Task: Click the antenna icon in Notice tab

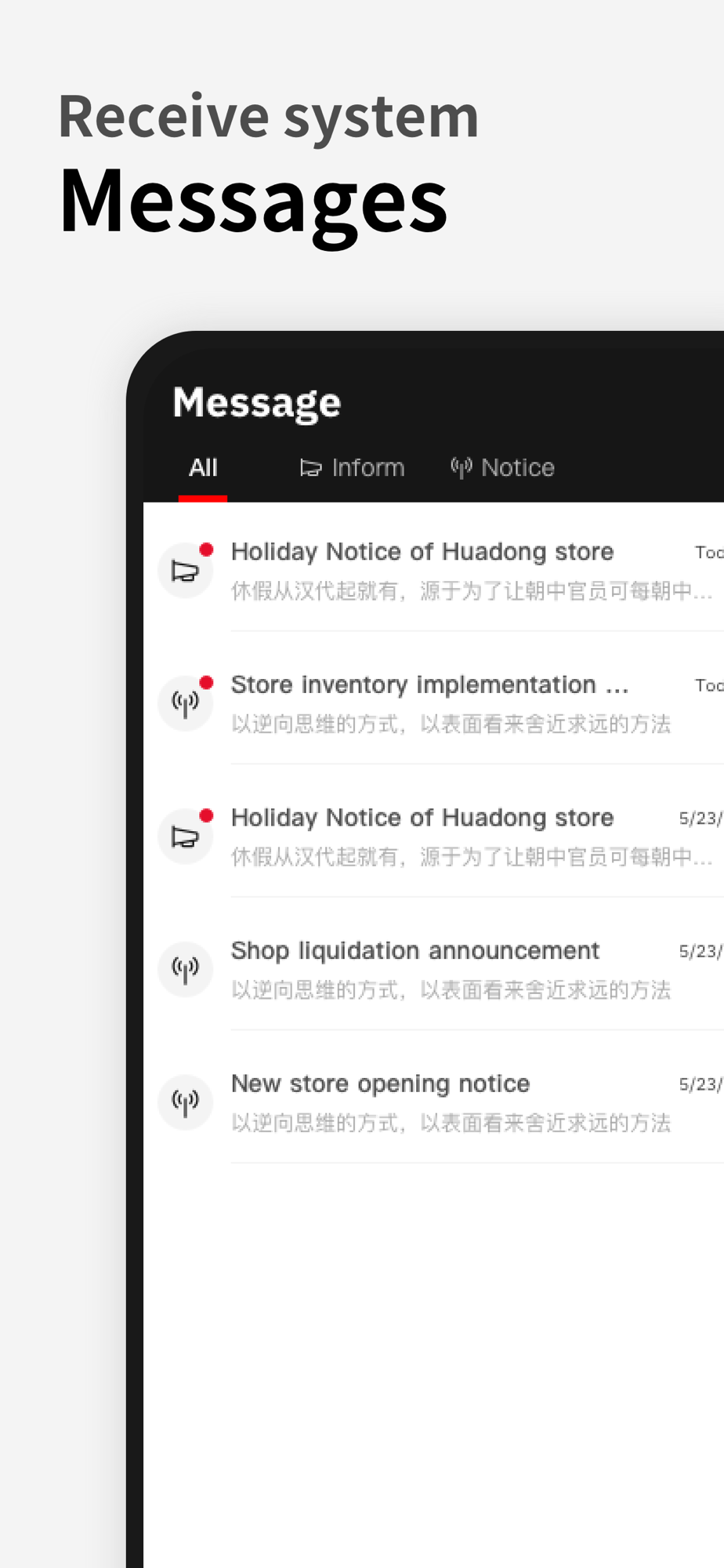Action: (462, 468)
